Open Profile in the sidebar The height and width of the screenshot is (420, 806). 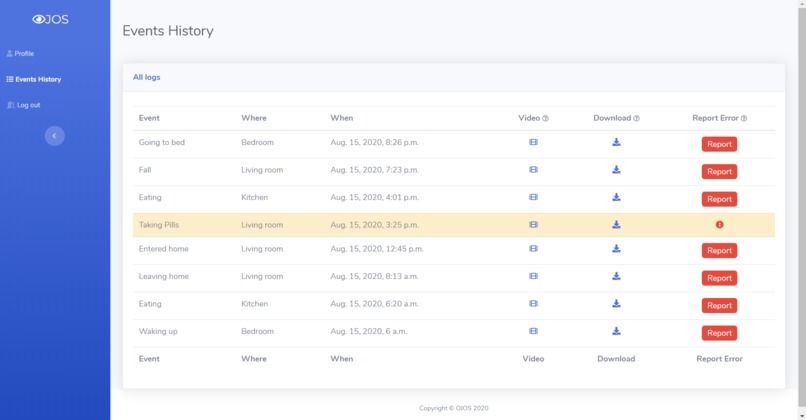20,53
